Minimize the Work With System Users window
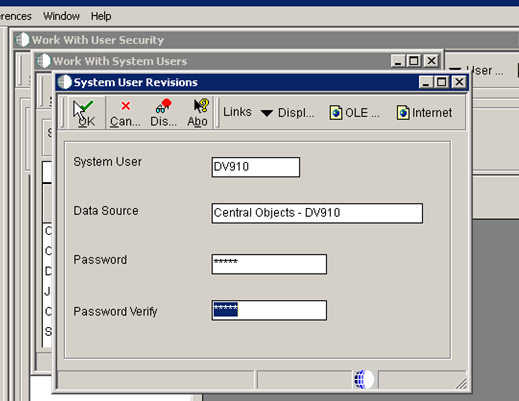Image resolution: width=519 pixels, height=401 pixels. click(398, 61)
